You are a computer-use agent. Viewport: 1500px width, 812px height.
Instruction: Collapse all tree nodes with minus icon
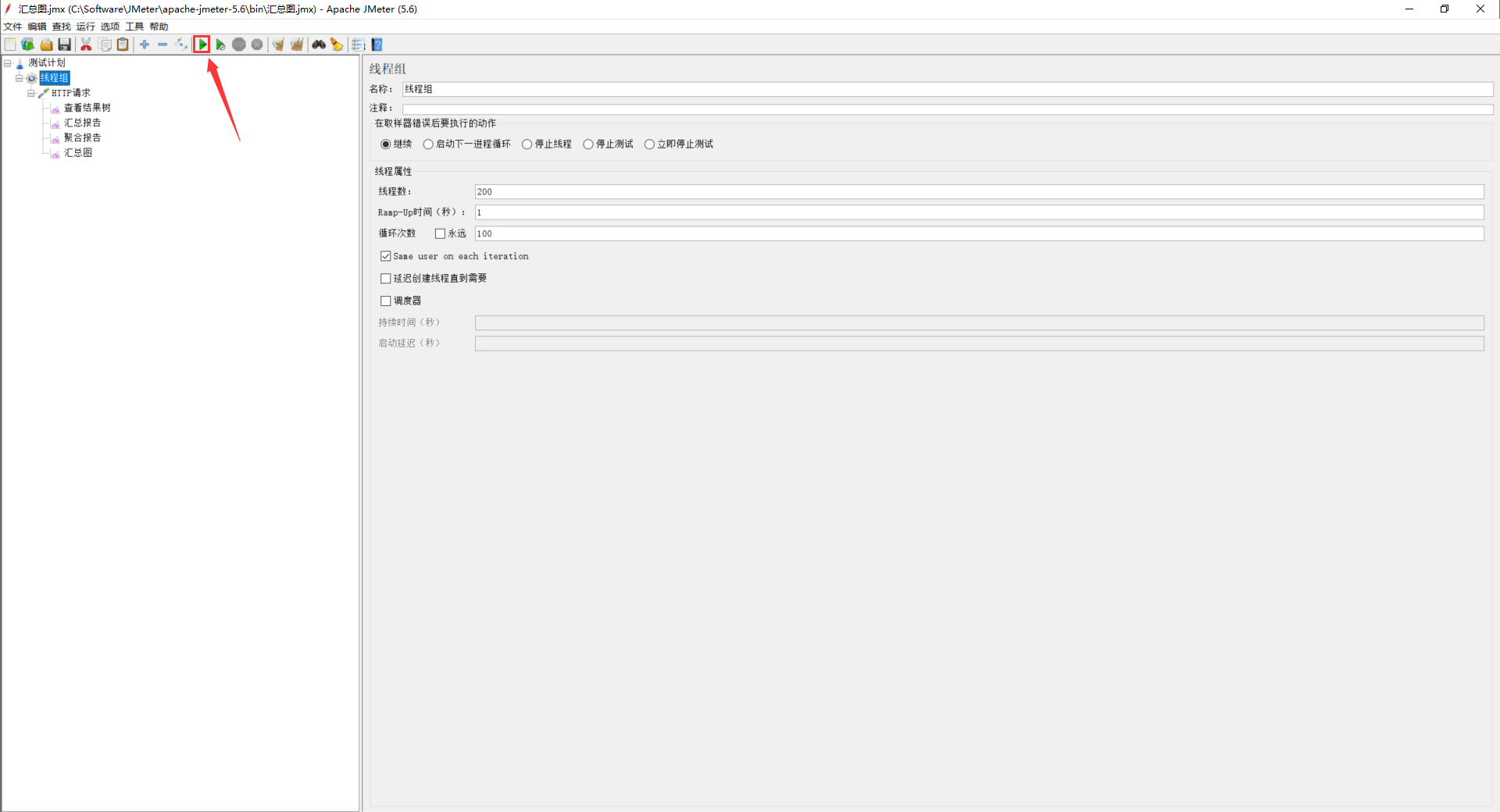[x=162, y=45]
